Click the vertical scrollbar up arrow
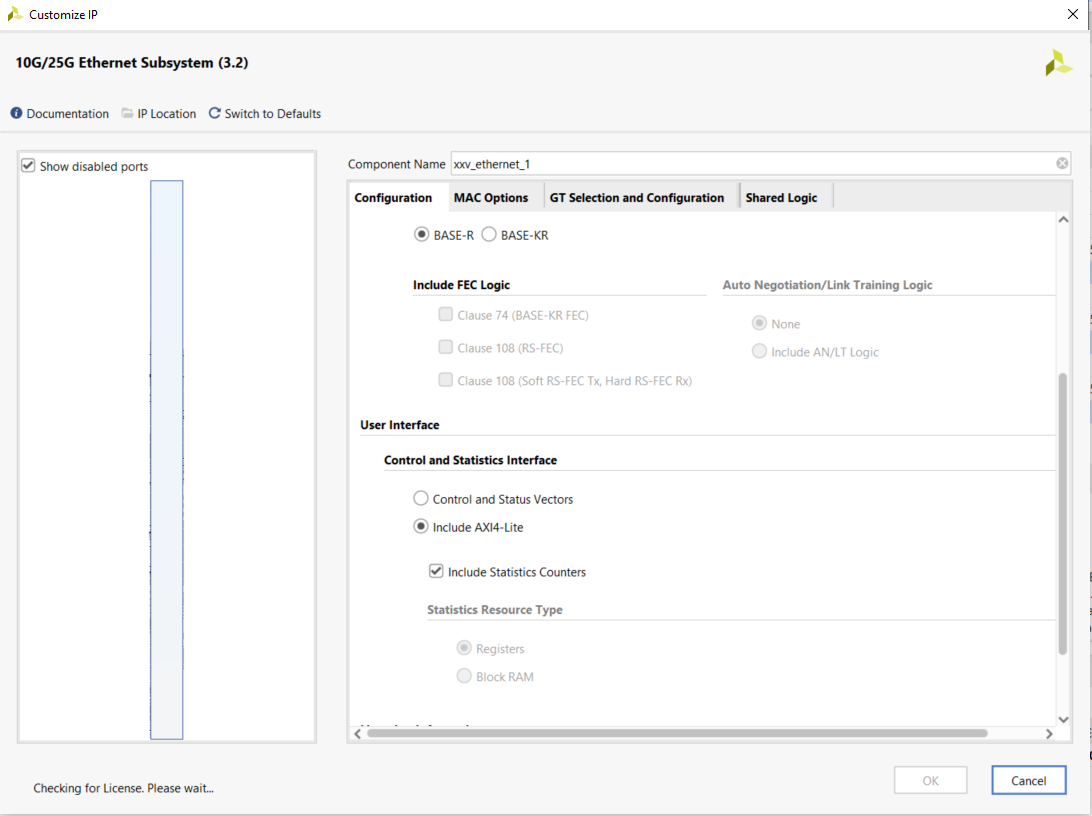Screen dimensions: 1092x816 (1063, 219)
